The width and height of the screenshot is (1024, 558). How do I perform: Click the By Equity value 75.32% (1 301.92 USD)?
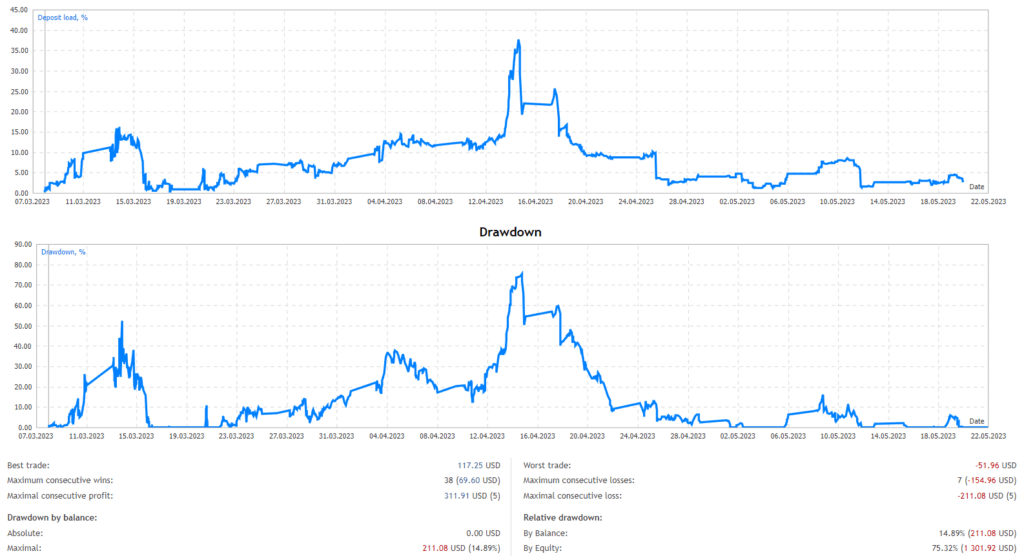(x=969, y=547)
